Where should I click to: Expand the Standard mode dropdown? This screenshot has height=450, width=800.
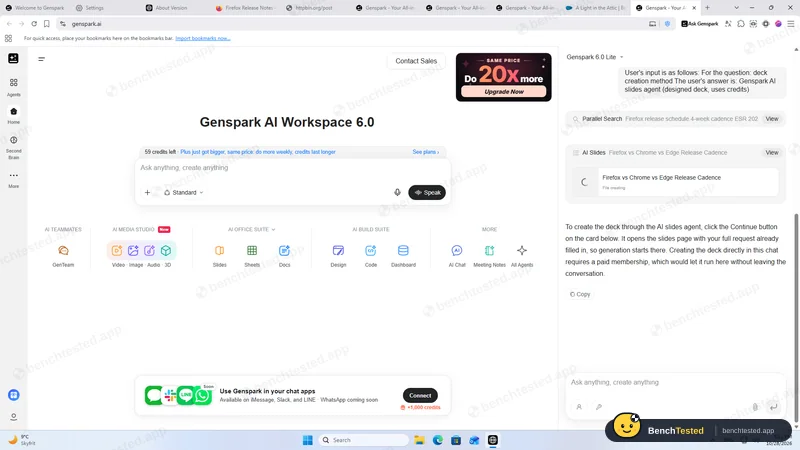[184, 192]
